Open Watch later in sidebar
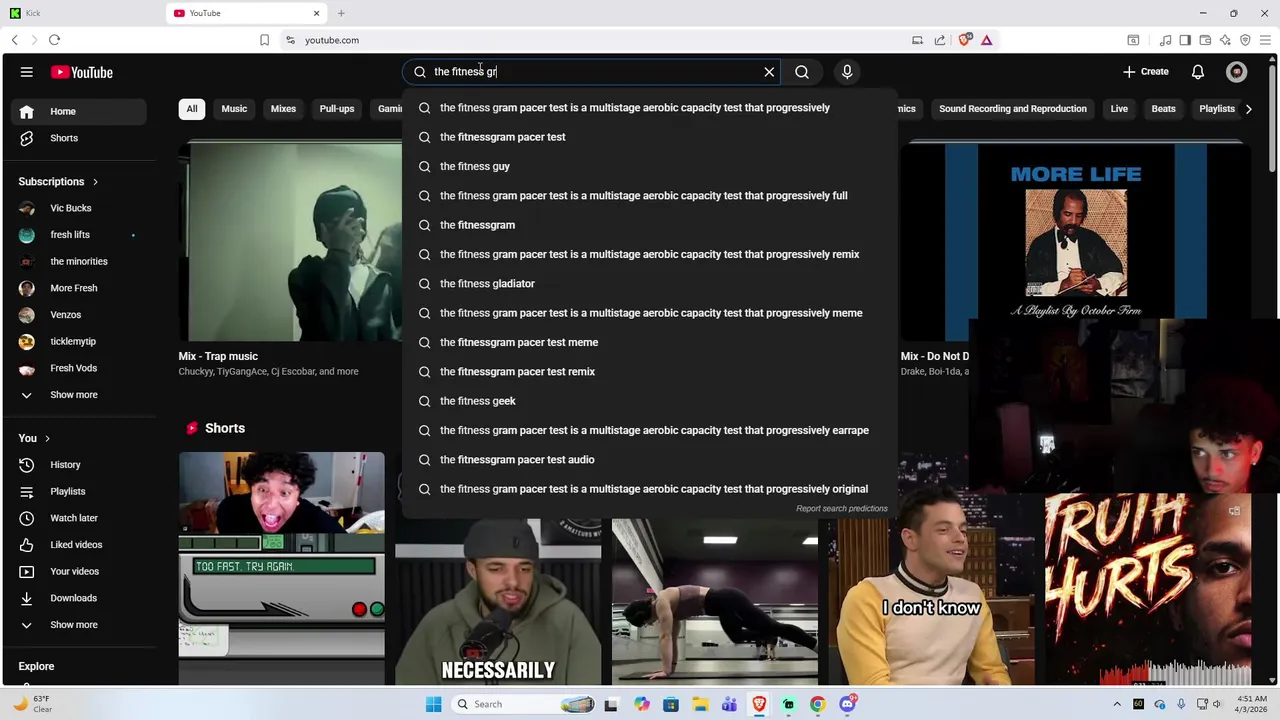The image size is (1280, 720). (x=80, y=518)
